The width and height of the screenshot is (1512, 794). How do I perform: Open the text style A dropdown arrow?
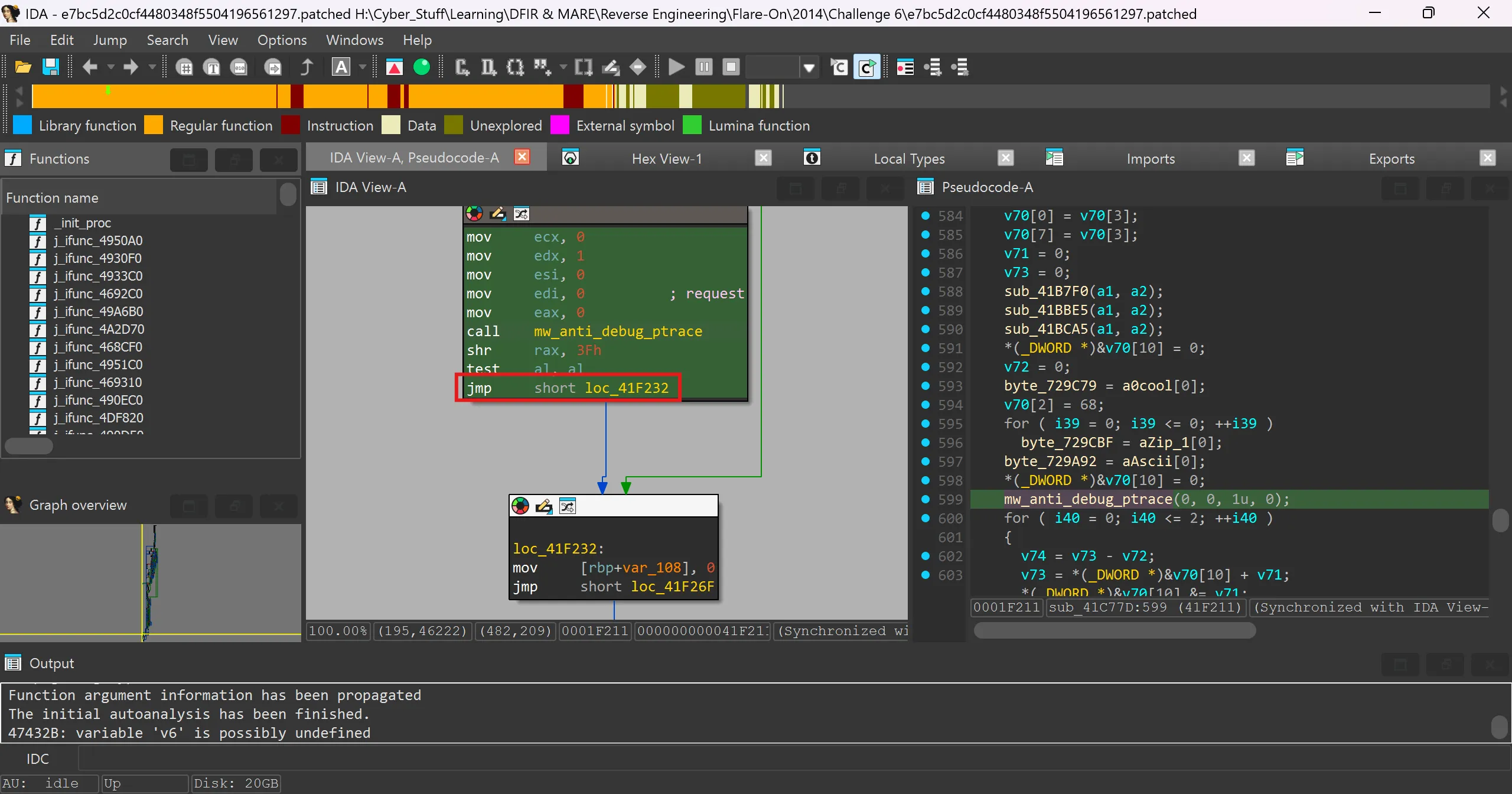point(363,67)
